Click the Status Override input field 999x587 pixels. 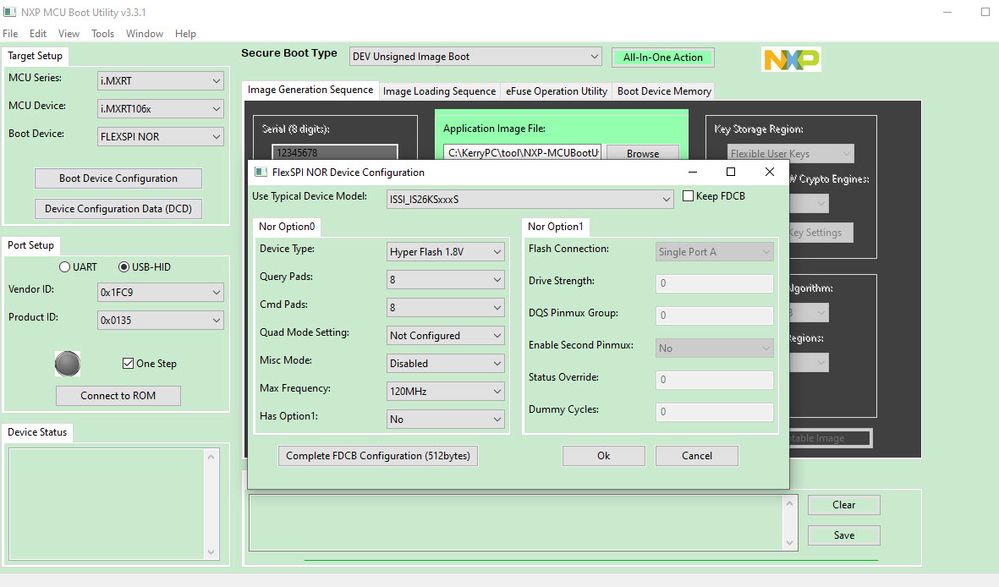point(715,380)
